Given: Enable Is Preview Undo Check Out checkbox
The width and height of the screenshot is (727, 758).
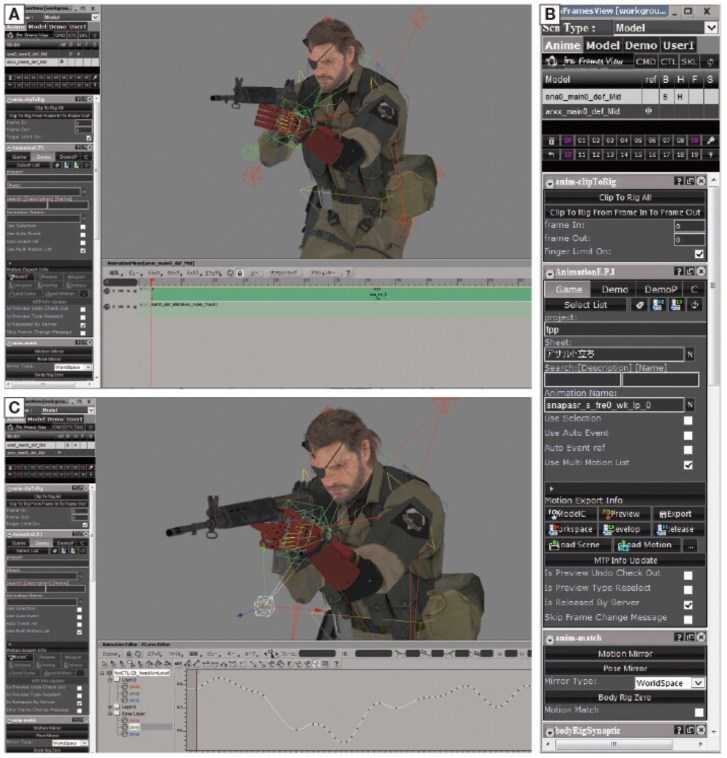Looking at the screenshot, I should (688, 575).
